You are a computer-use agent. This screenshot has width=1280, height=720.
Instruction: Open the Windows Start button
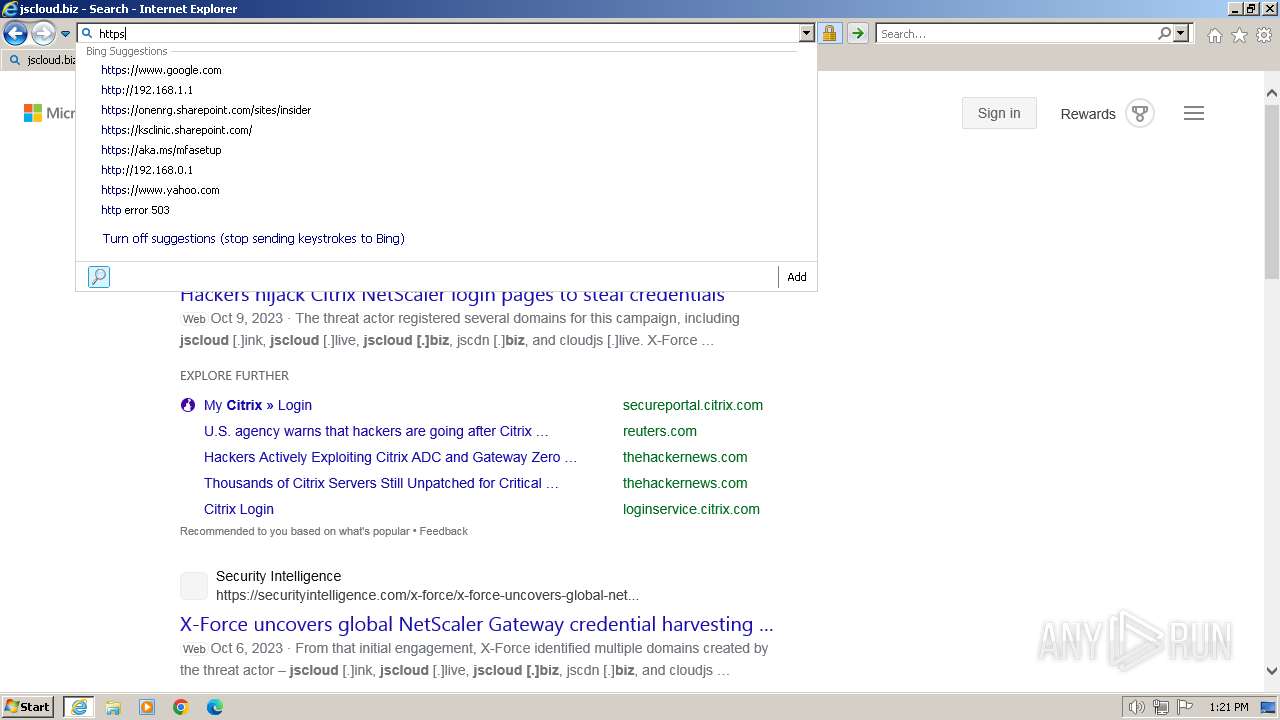point(28,707)
